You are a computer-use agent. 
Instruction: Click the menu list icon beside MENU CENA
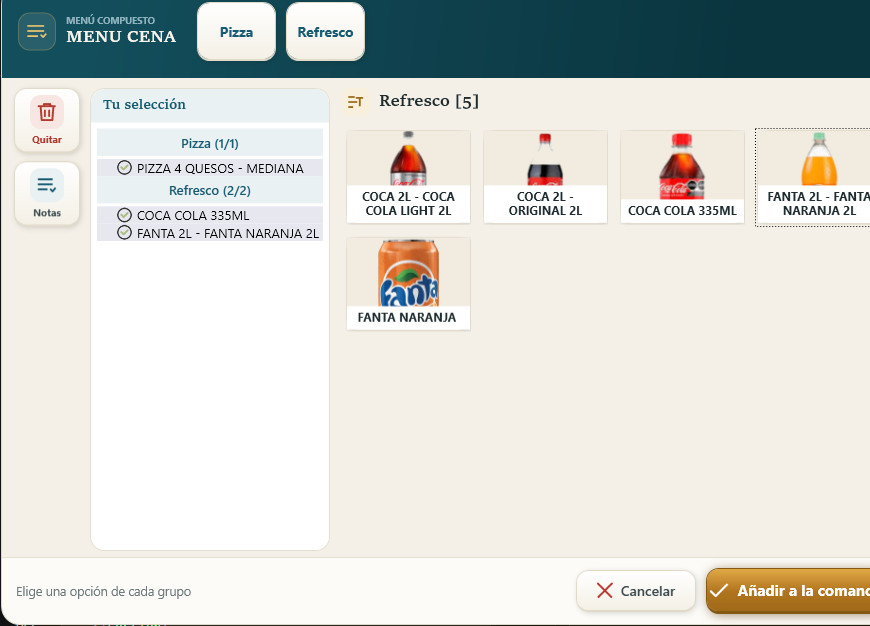[x=37, y=32]
